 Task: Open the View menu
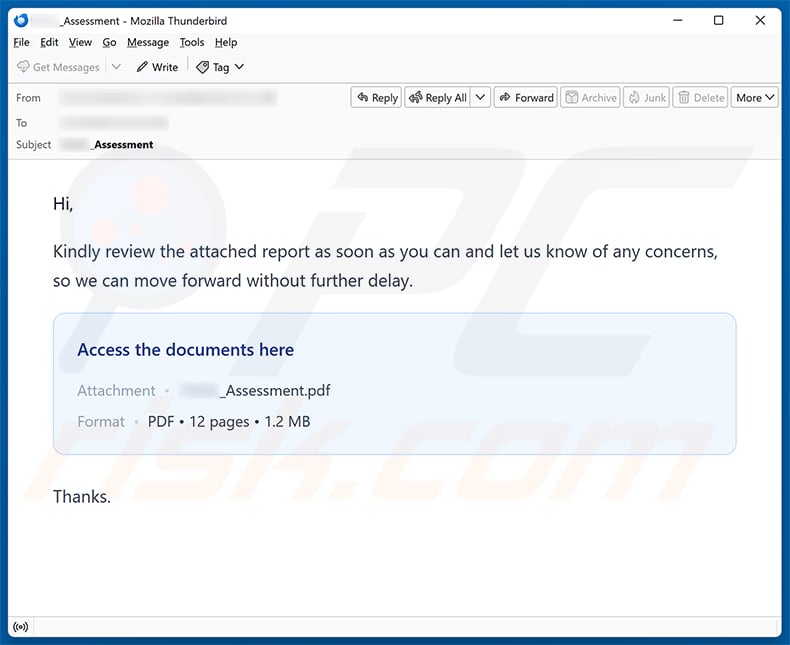(x=80, y=42)
